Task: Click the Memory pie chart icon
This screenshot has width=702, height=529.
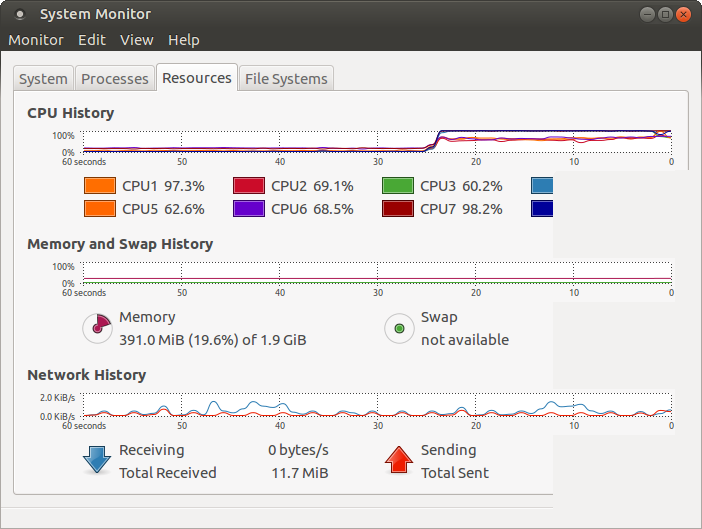Action: click(x=97, y=328)
